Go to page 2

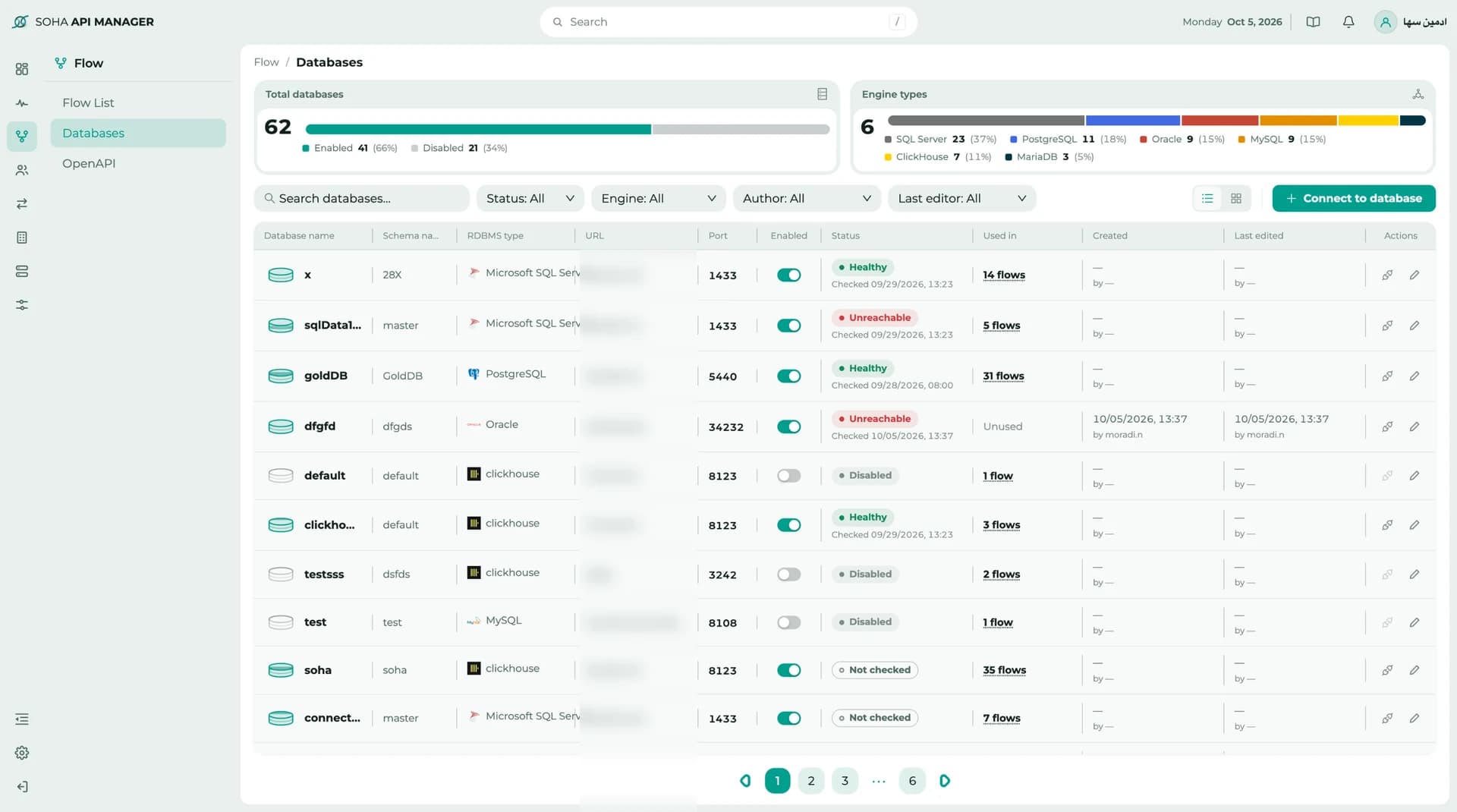810,781
